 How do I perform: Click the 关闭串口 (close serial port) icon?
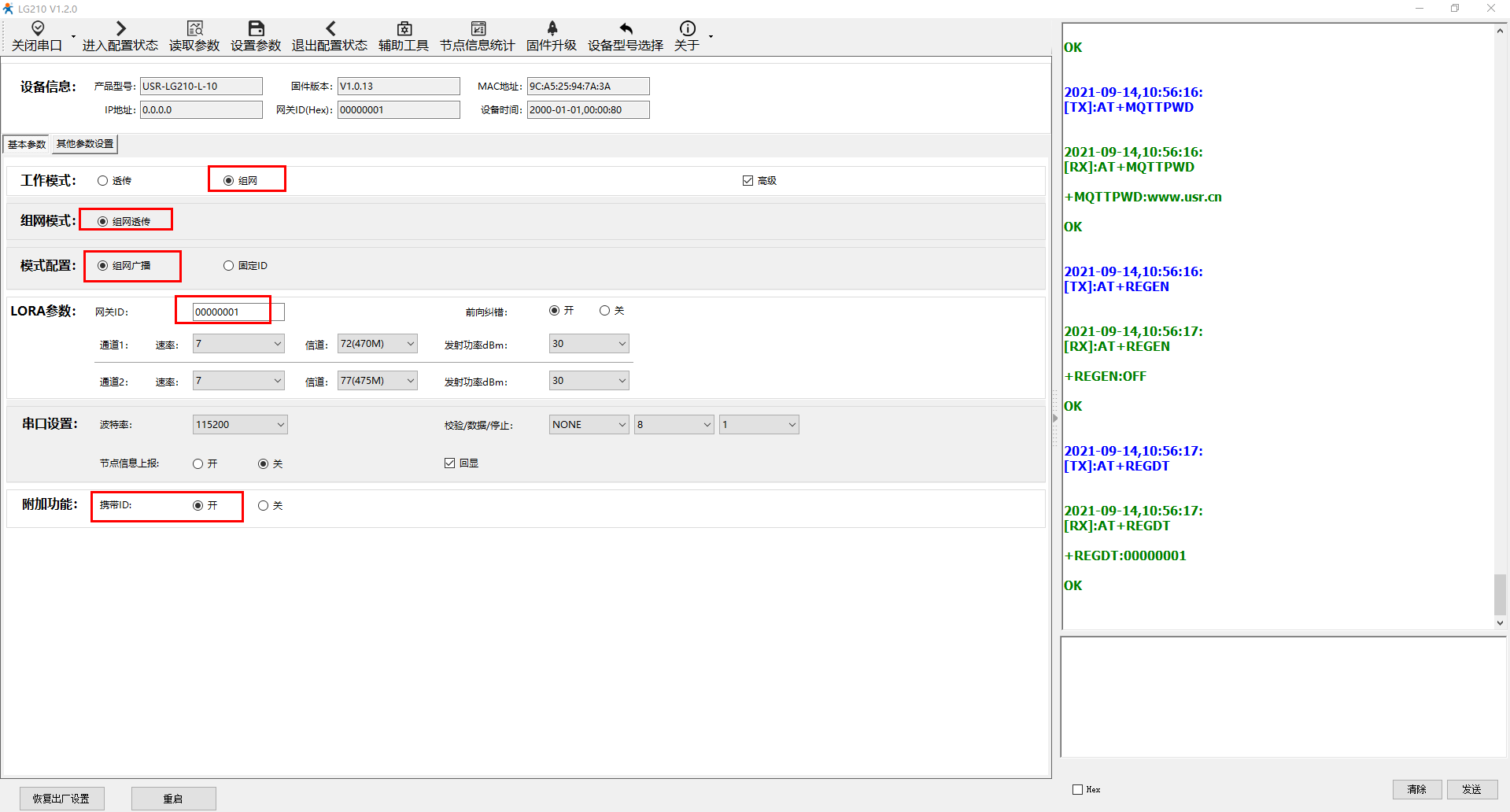click(x=37, y=29)
